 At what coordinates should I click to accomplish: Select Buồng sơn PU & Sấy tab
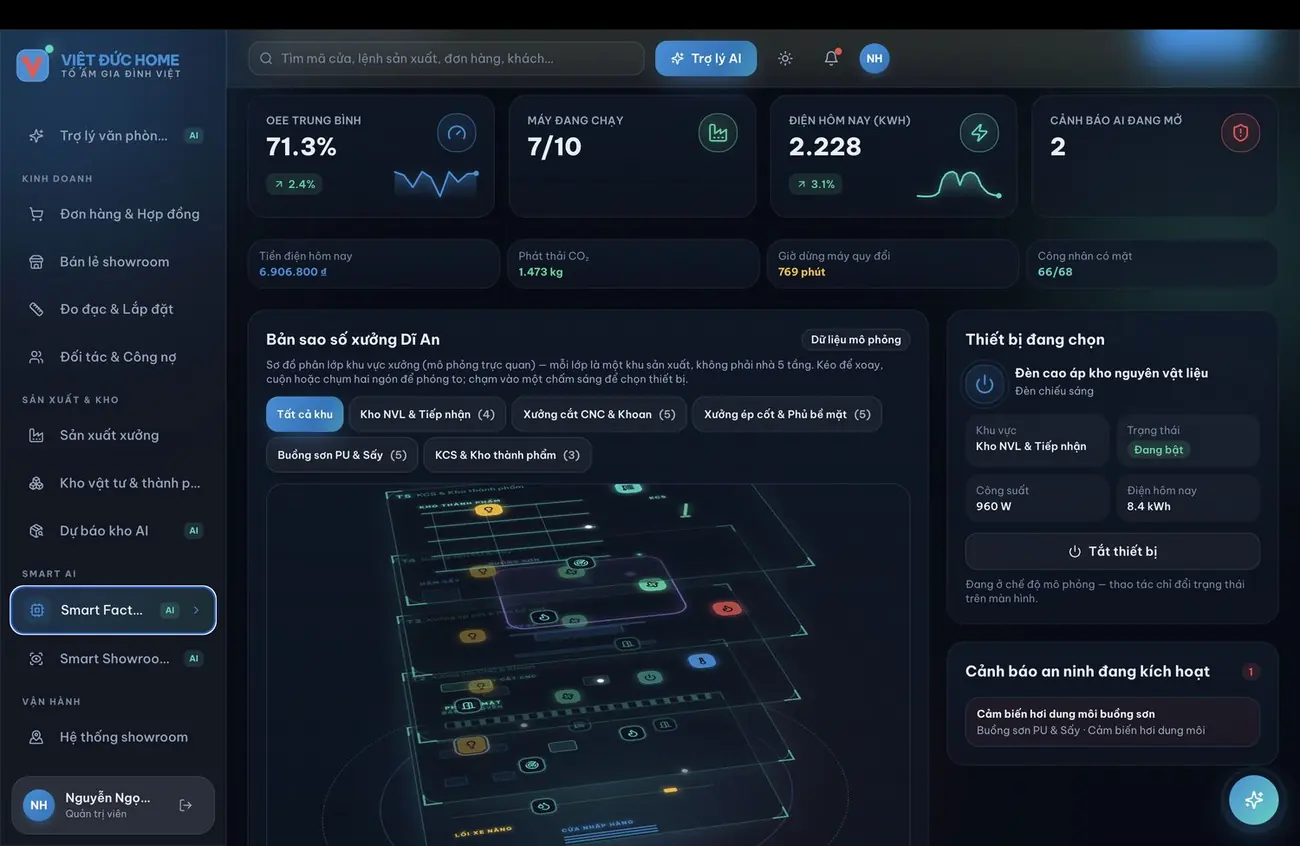[x=342, y=455]
